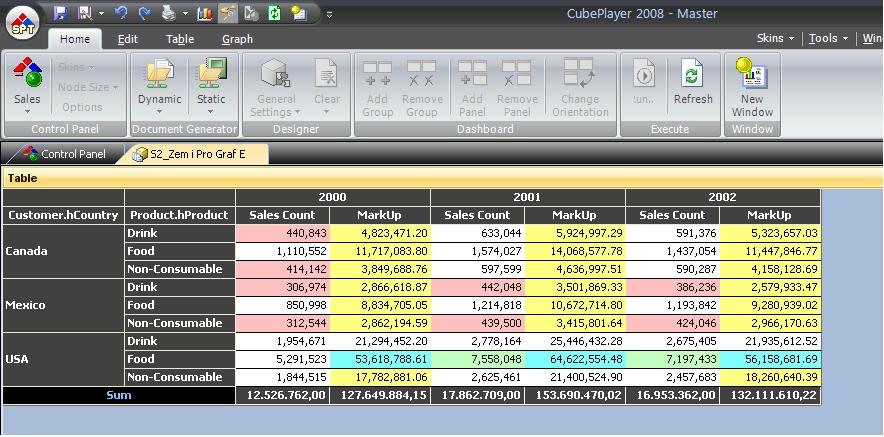This screenshot has width=884, height=437.
Task: Select the cell 11,717,083.80
Action: click(x=380, y=251)
